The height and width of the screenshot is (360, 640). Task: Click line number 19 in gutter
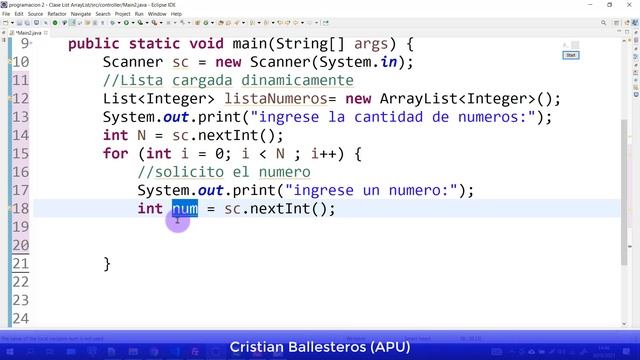[x=20, y=227]
